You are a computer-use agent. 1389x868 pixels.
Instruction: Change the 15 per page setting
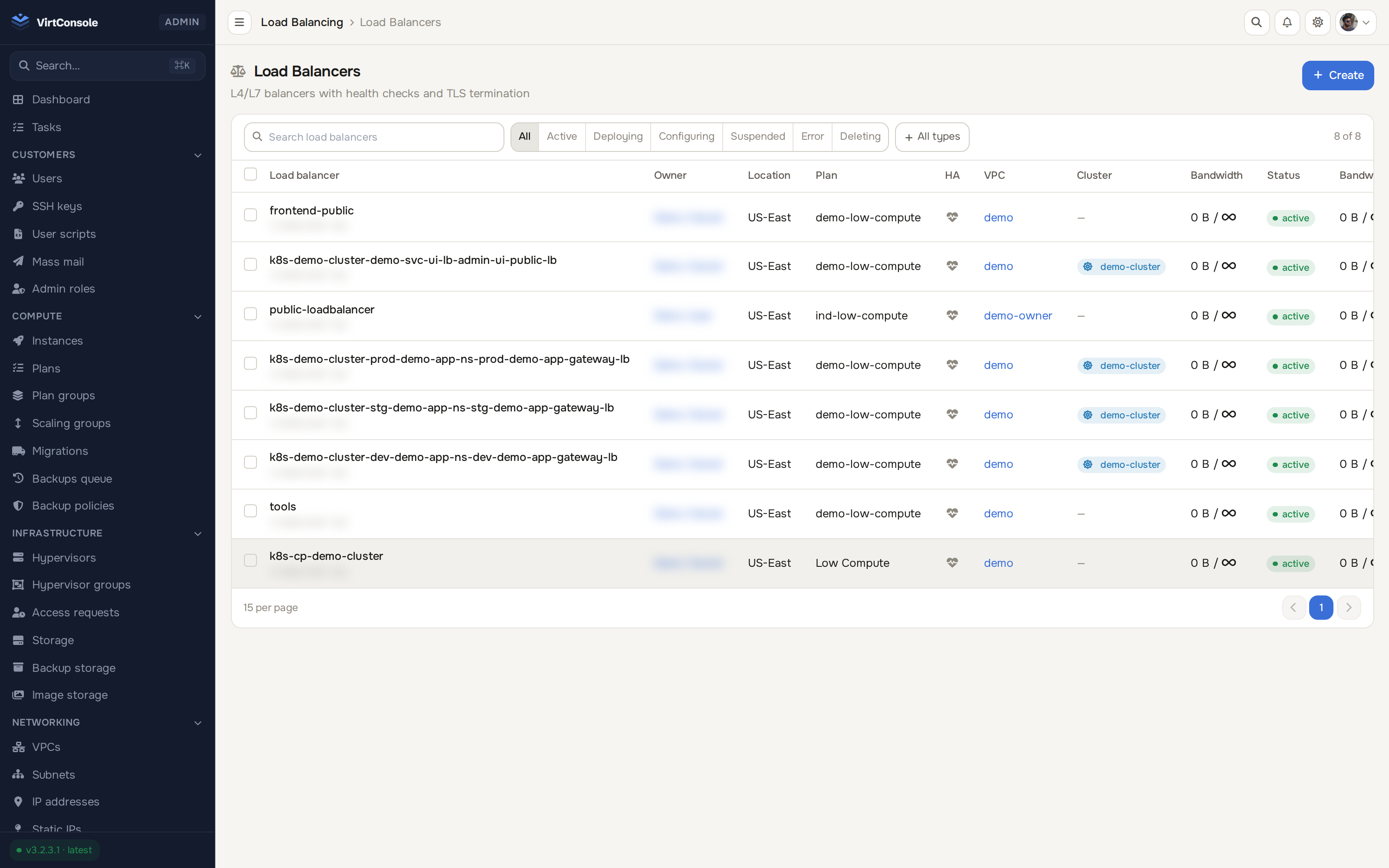(270, 607)
